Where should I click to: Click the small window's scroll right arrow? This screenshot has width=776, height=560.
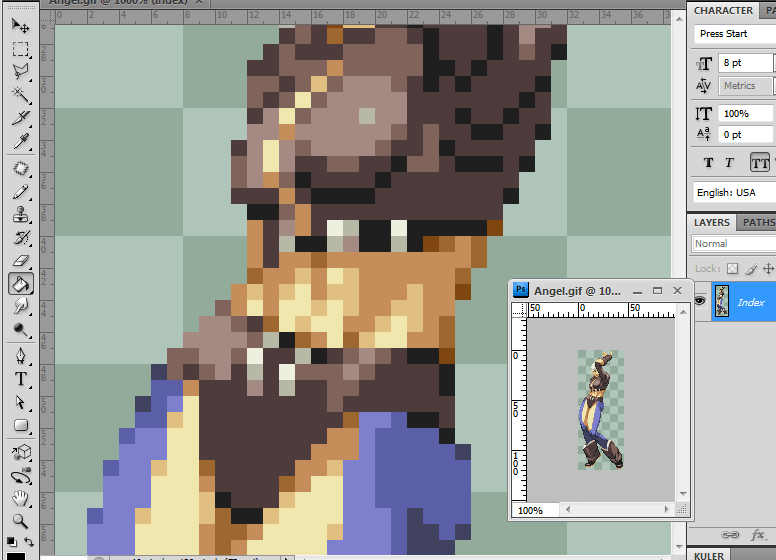tap(667, 509)
